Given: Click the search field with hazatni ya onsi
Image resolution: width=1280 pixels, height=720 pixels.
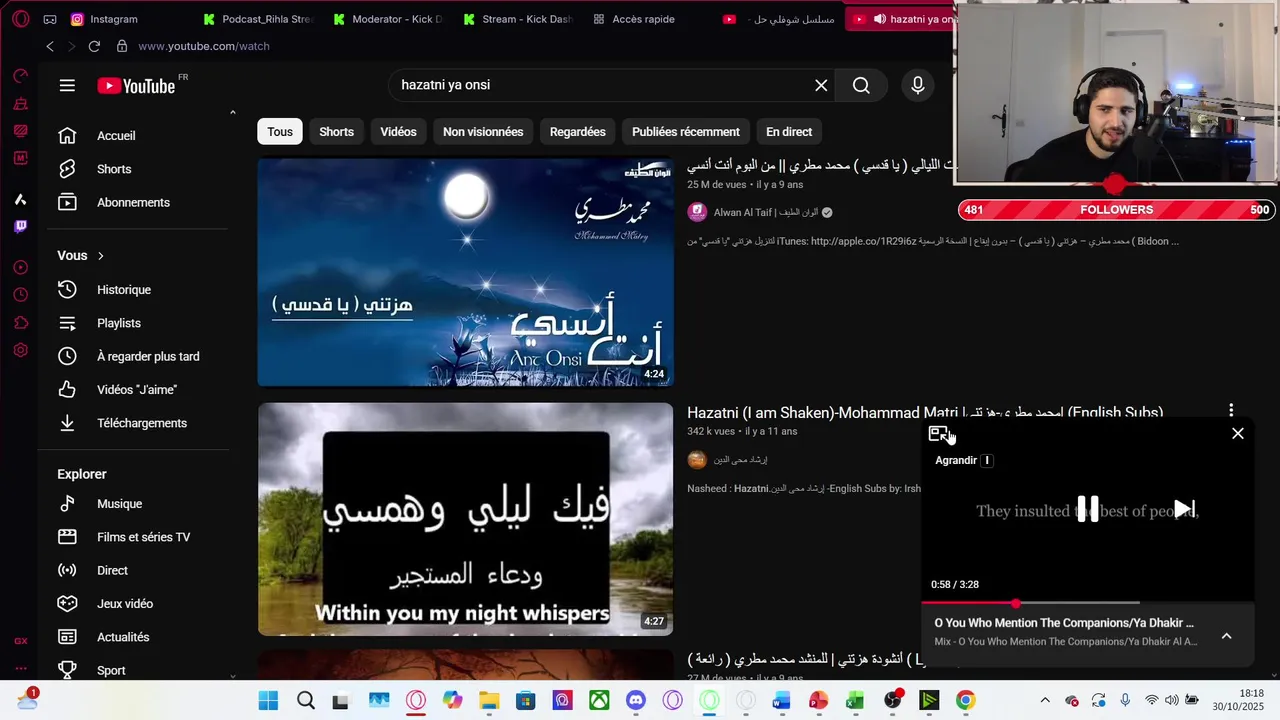Looking at the screenshot, I should pos(600,86).
